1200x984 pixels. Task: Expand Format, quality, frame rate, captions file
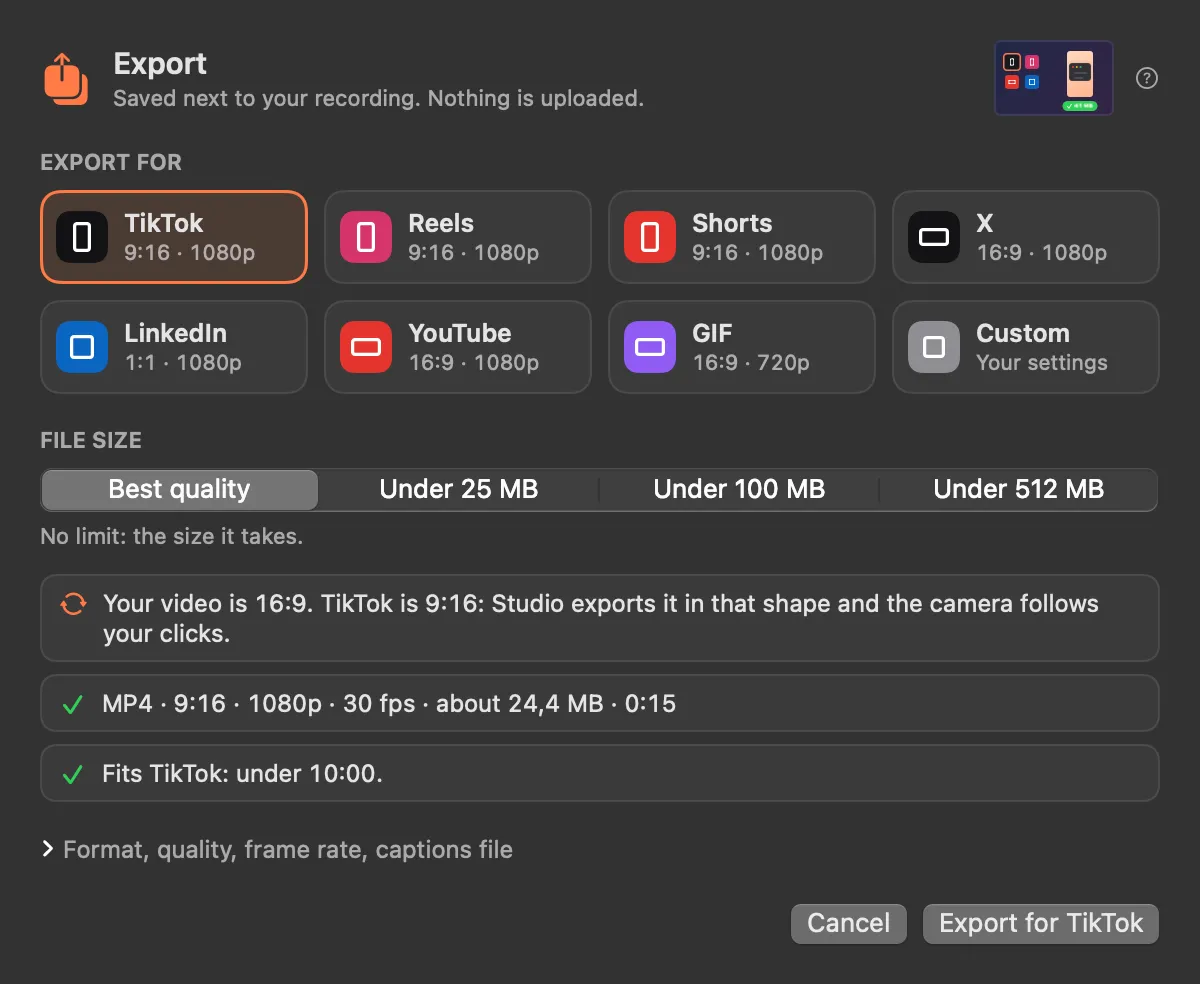pos(277,850)
